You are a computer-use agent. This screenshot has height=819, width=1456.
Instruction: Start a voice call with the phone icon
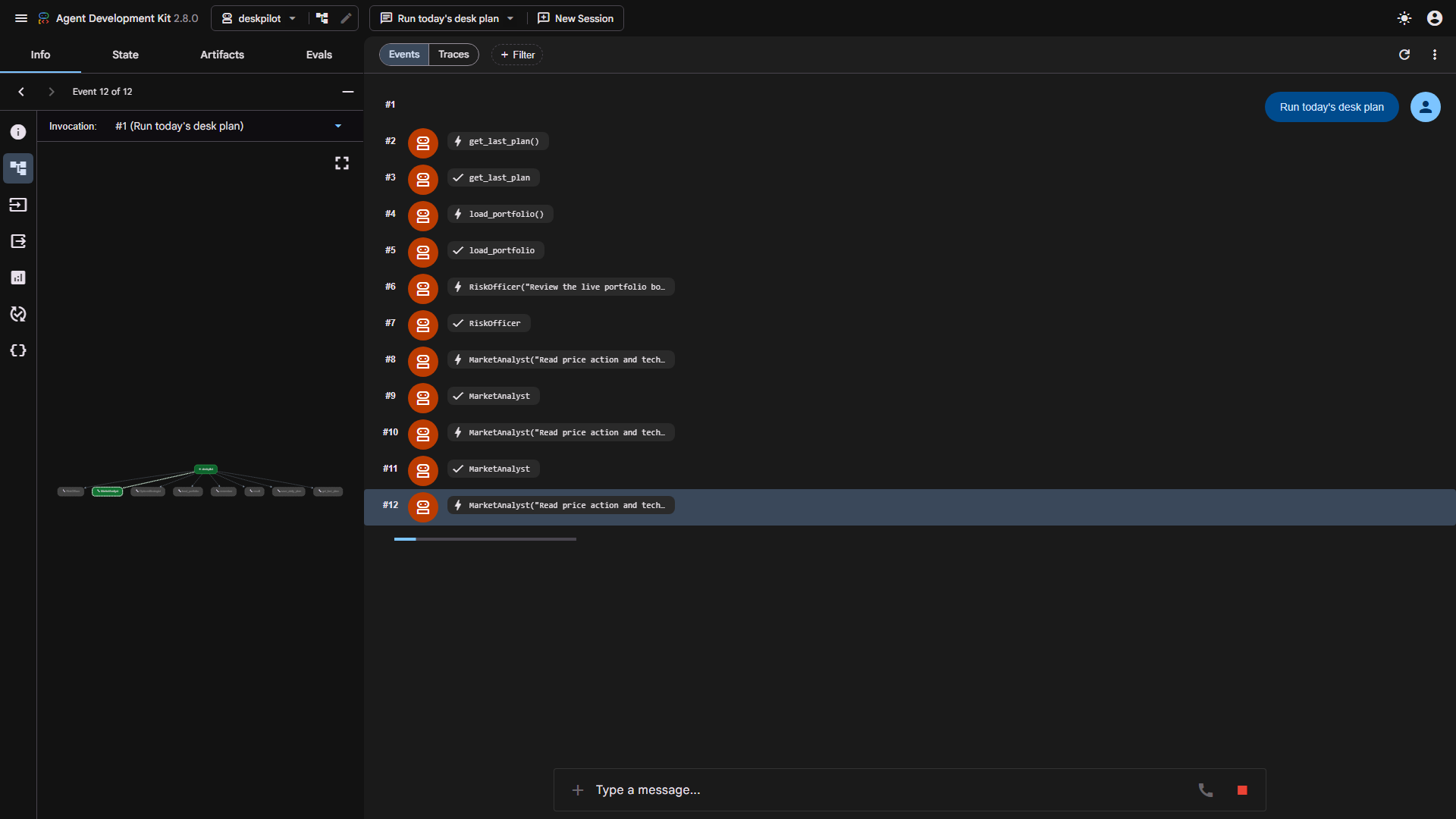point(1206,790)
